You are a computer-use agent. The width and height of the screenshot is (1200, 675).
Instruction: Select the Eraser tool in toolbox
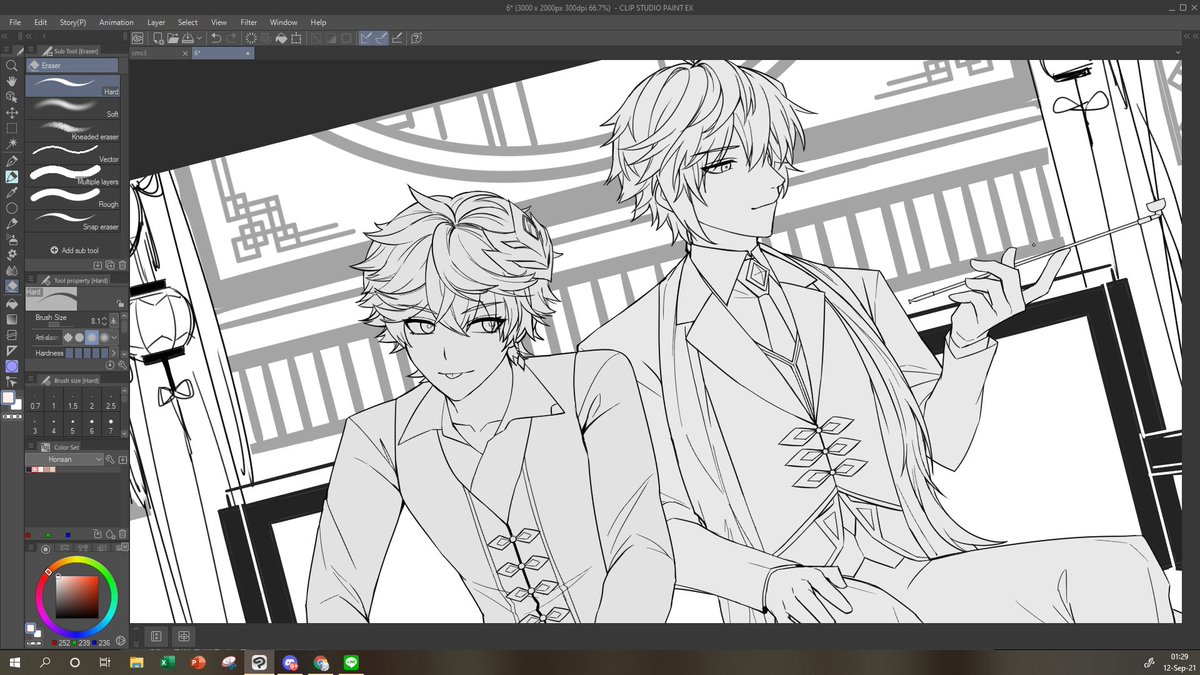pyautogui.click(x=12, y=285)
